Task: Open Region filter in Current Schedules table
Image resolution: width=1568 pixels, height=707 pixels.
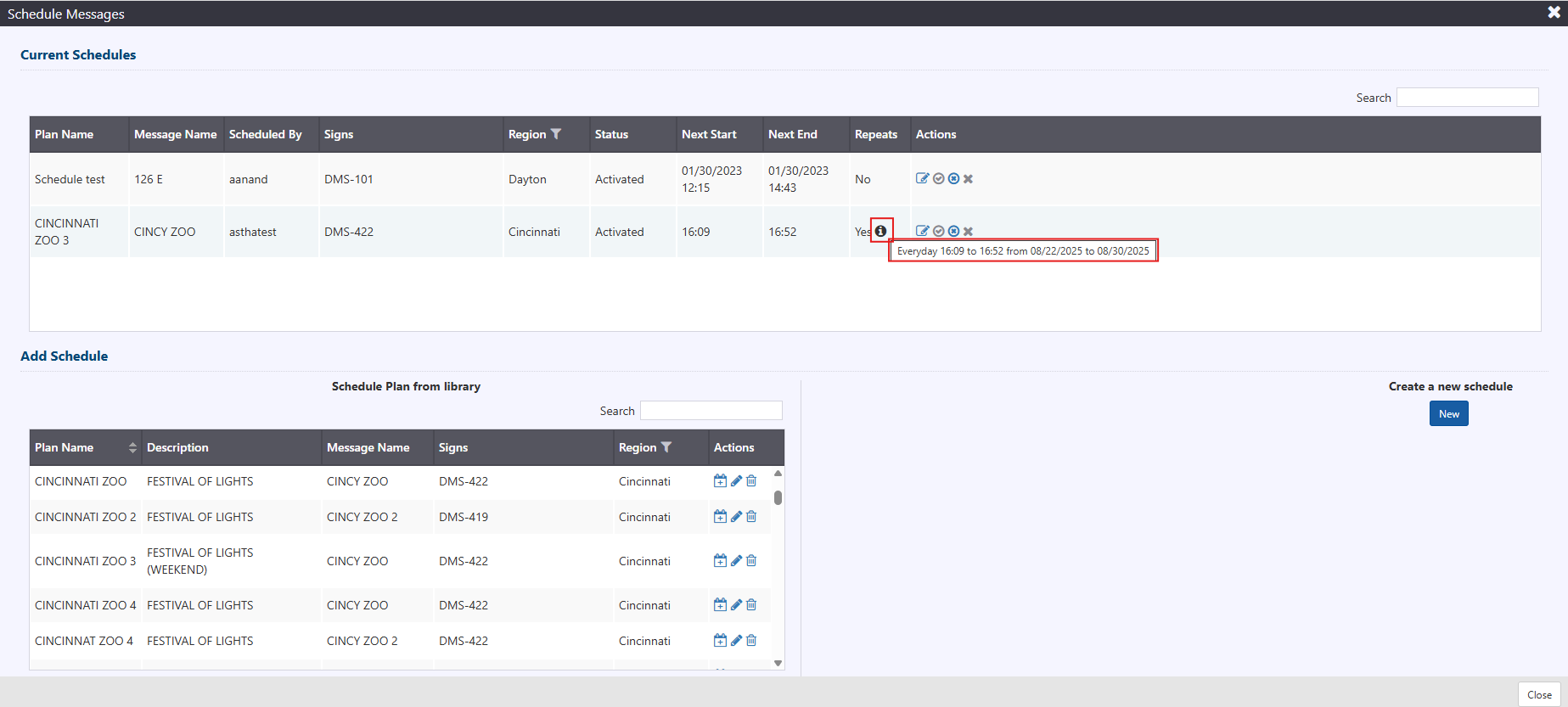Action: click(x=556, y=134)
